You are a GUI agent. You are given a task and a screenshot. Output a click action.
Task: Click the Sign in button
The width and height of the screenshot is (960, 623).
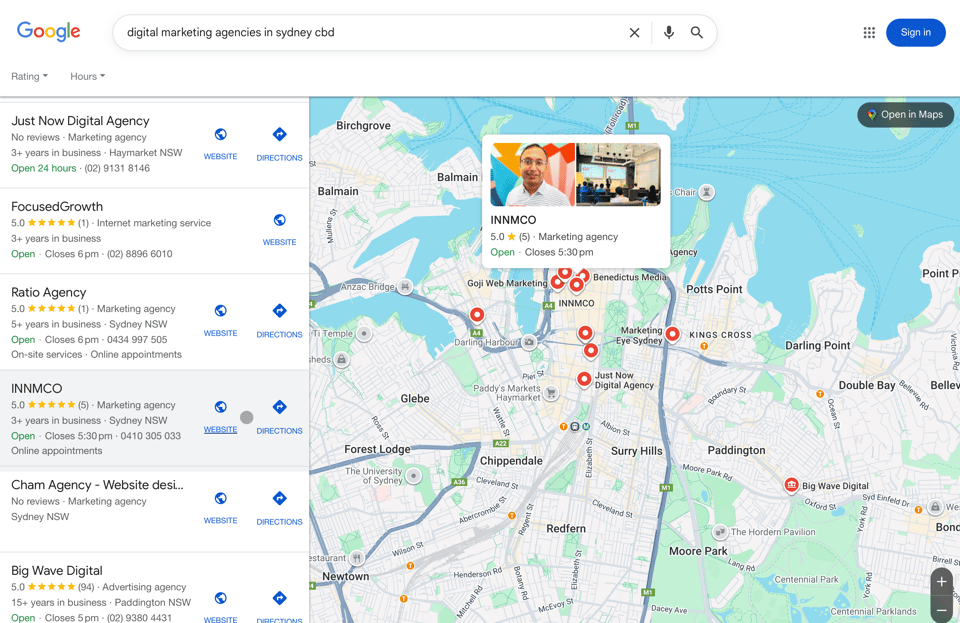point(915,32)
